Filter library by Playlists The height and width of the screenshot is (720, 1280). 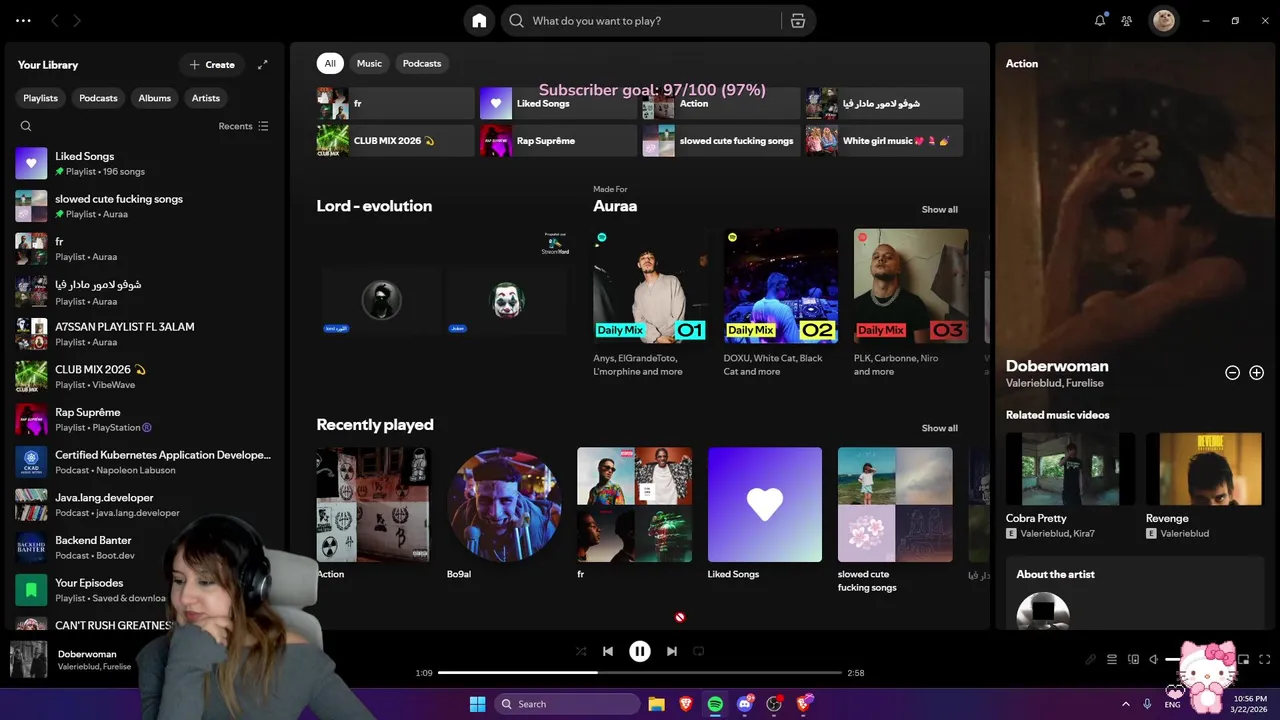click(41, 98)
